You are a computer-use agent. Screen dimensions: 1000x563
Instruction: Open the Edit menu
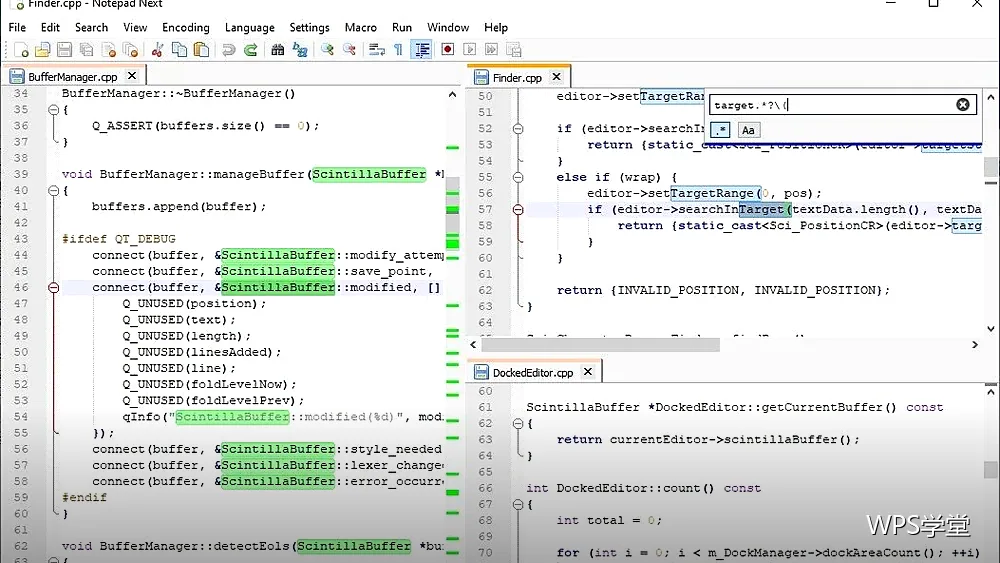[50, 27]
